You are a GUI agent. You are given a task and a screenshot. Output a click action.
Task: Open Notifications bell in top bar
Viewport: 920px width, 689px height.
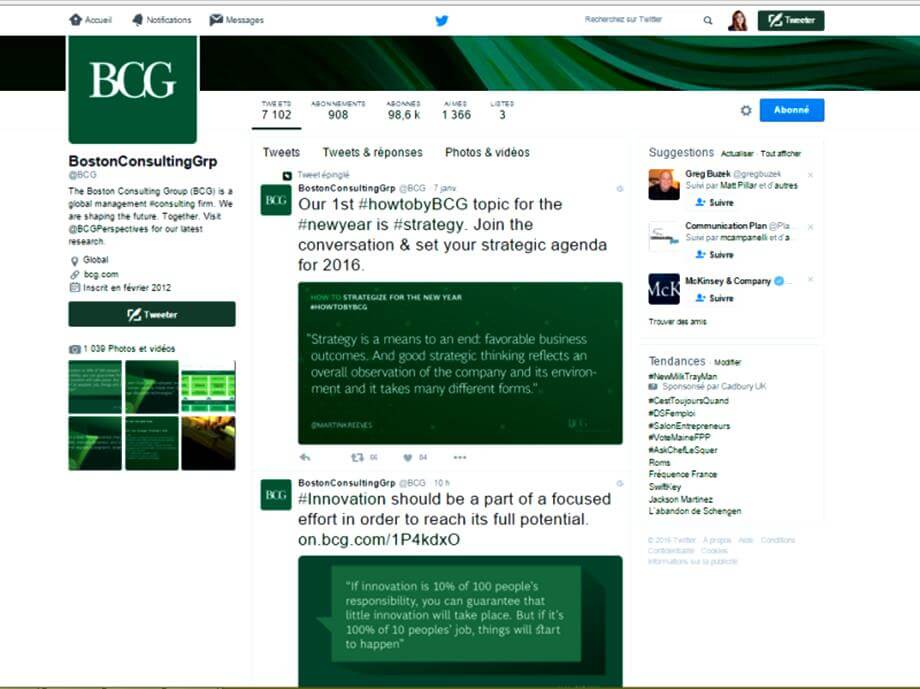tap(161, 20)
